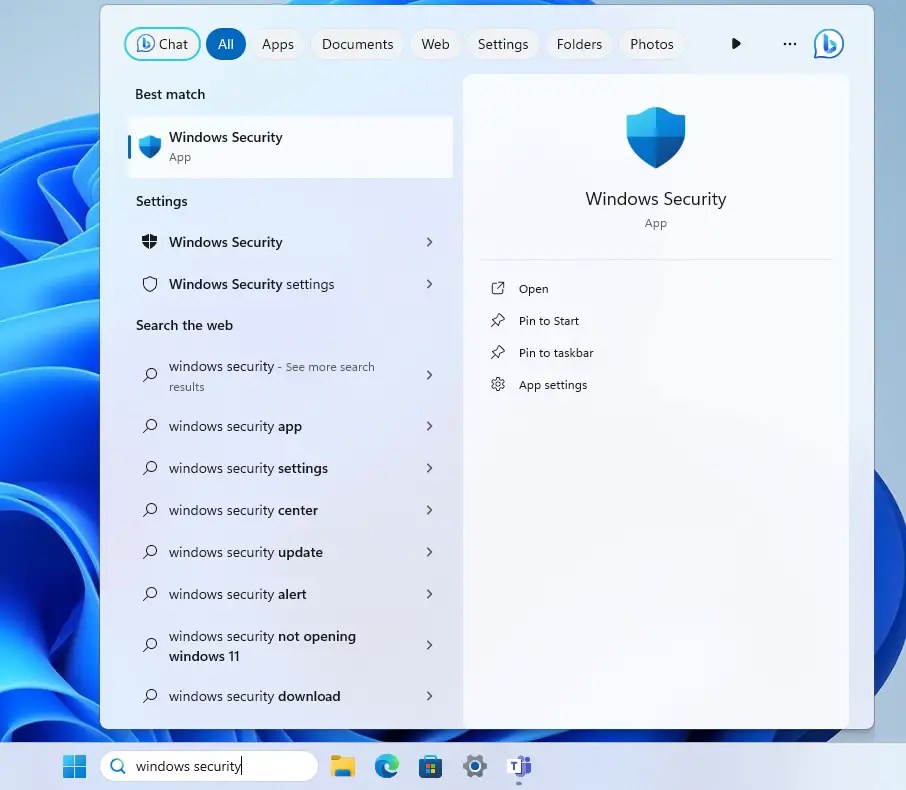The width and height of the screenshot is (906, 790).
Task: Show more filter tabs with arrow
Action: (x=736, y=43)
